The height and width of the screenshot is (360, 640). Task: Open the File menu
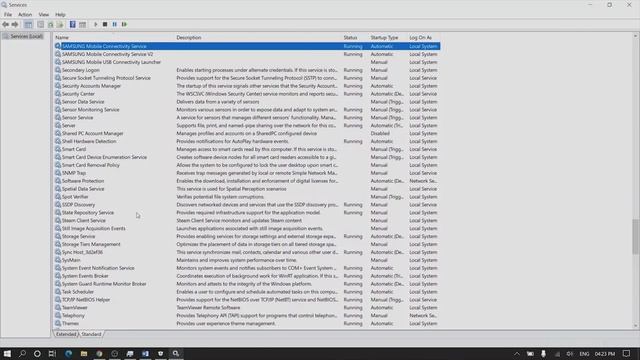click(x=8, y=14)
